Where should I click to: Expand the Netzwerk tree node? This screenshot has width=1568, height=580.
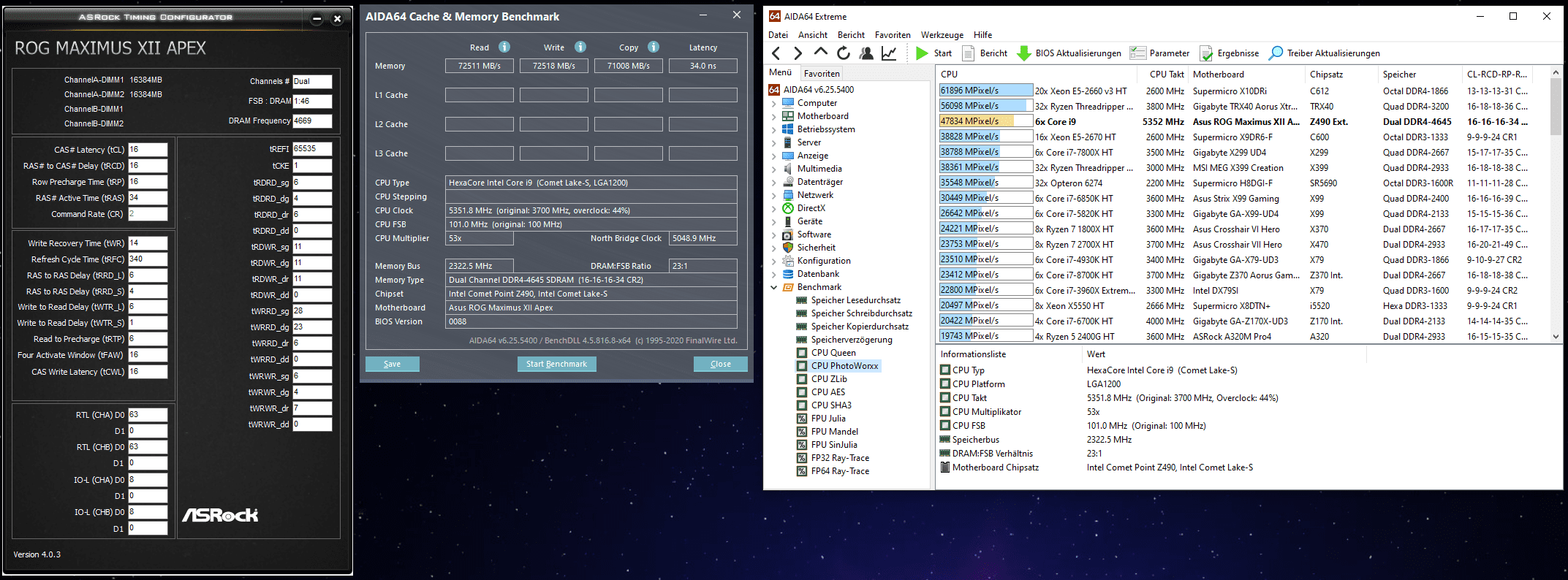tap(773, 196)
